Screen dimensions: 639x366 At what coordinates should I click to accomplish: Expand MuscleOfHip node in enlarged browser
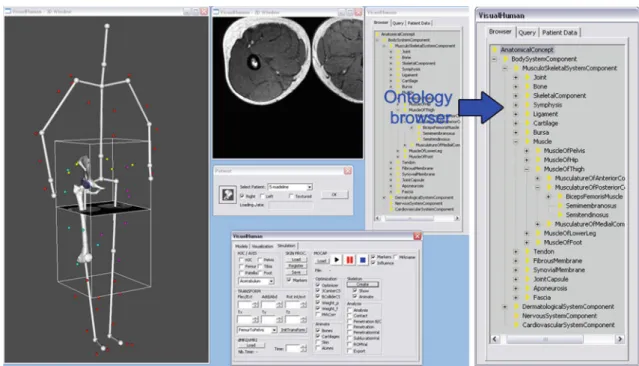point(527,160)
